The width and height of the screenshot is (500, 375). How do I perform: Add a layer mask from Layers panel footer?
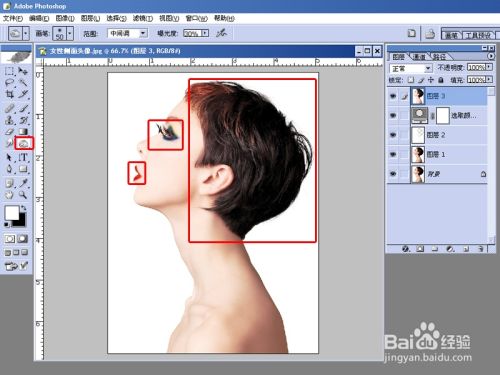point(420,249)
